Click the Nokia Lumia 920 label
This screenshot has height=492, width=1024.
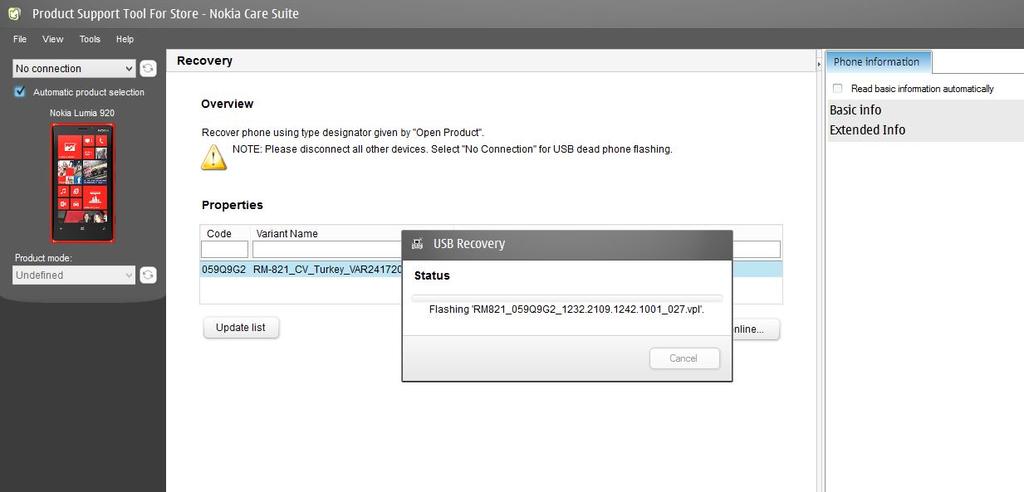click(82, 113)
